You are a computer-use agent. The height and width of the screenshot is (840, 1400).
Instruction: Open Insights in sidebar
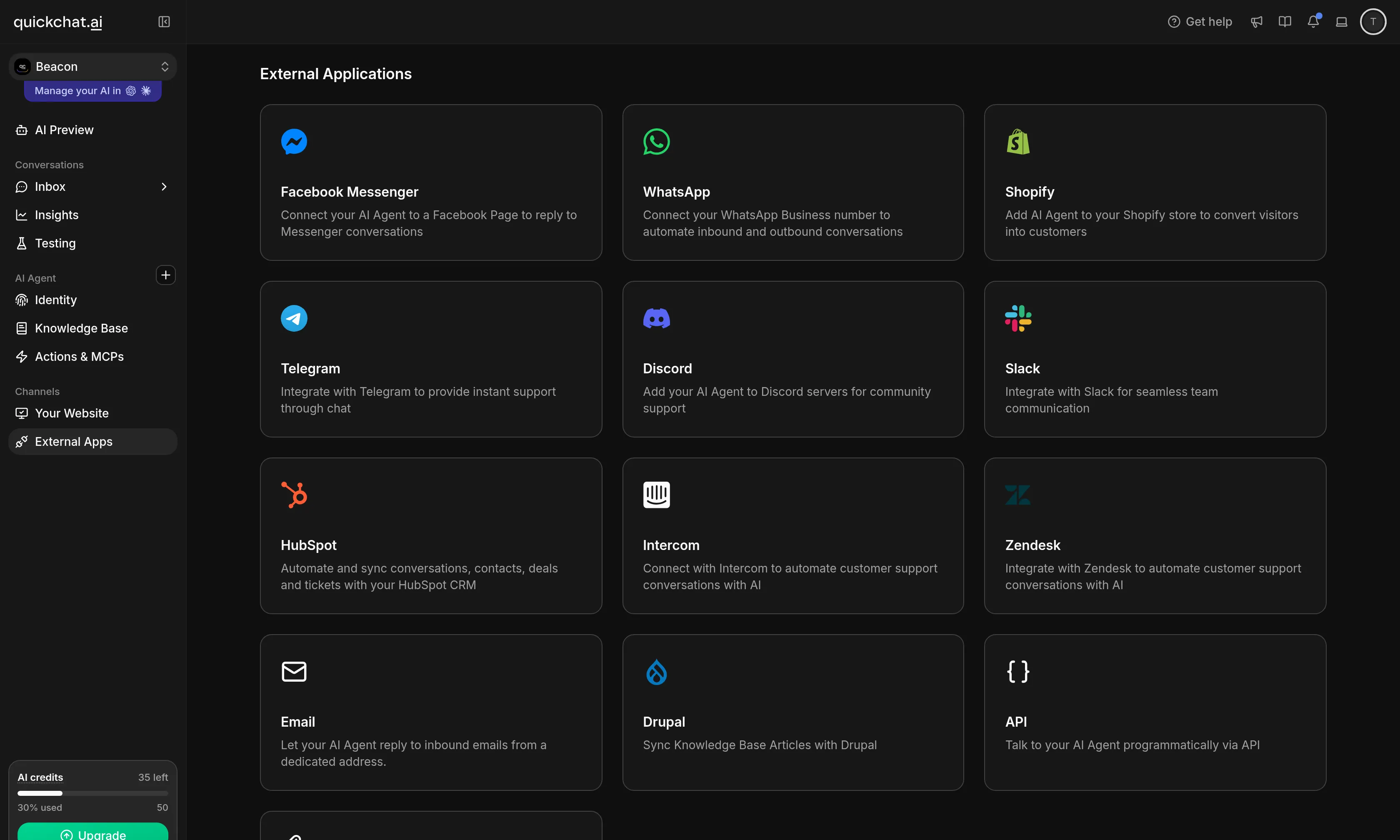93,215
